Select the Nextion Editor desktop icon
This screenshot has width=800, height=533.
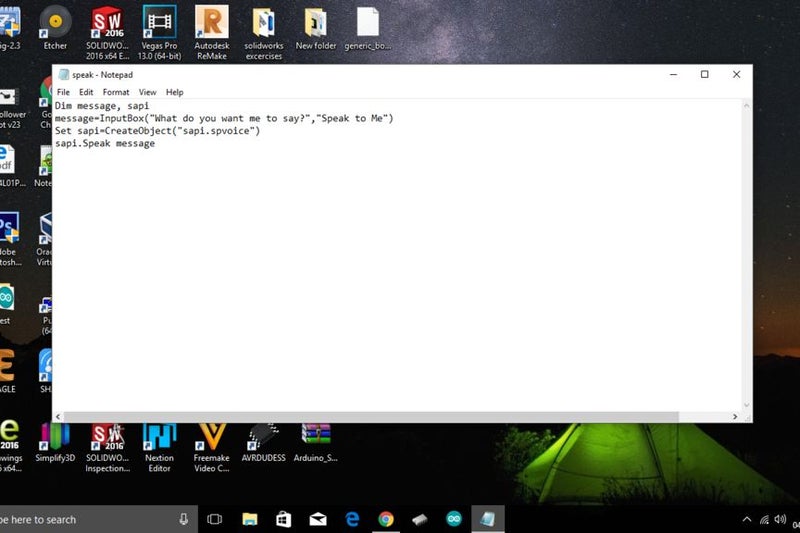coord(159,448)
